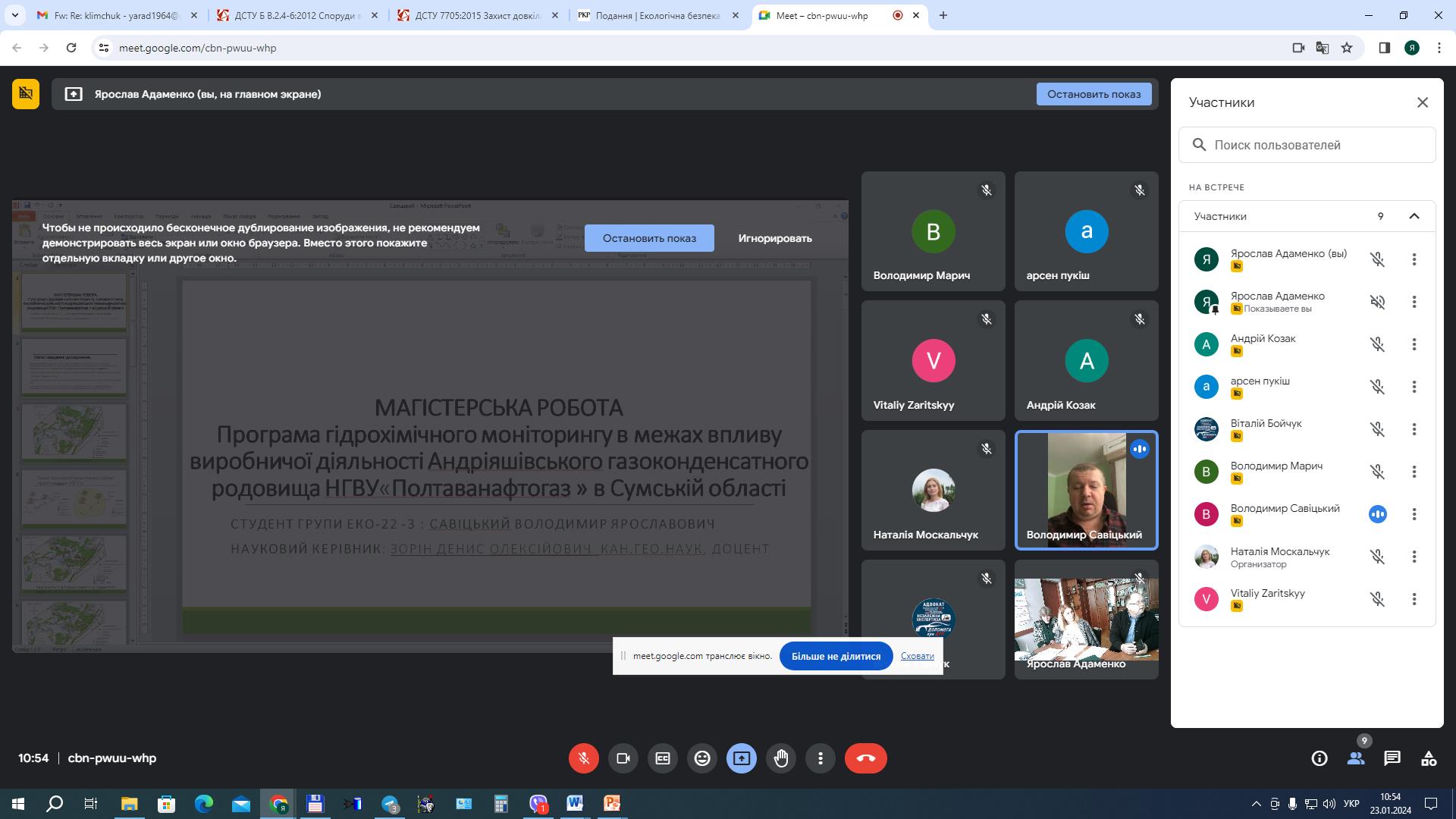This screenshot has height=819, width=1456.
Task: Open the emoji reactions panel
Action: [701, 758]
